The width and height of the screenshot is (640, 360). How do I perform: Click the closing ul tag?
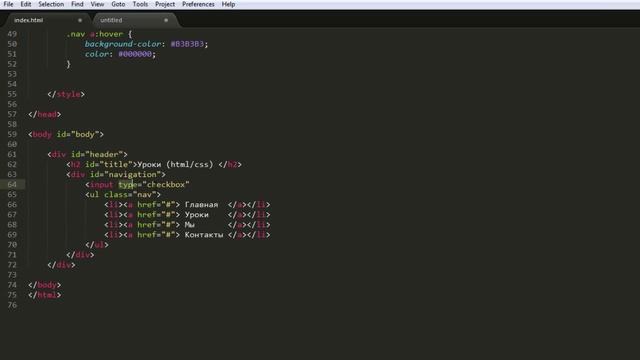[97, 245]
